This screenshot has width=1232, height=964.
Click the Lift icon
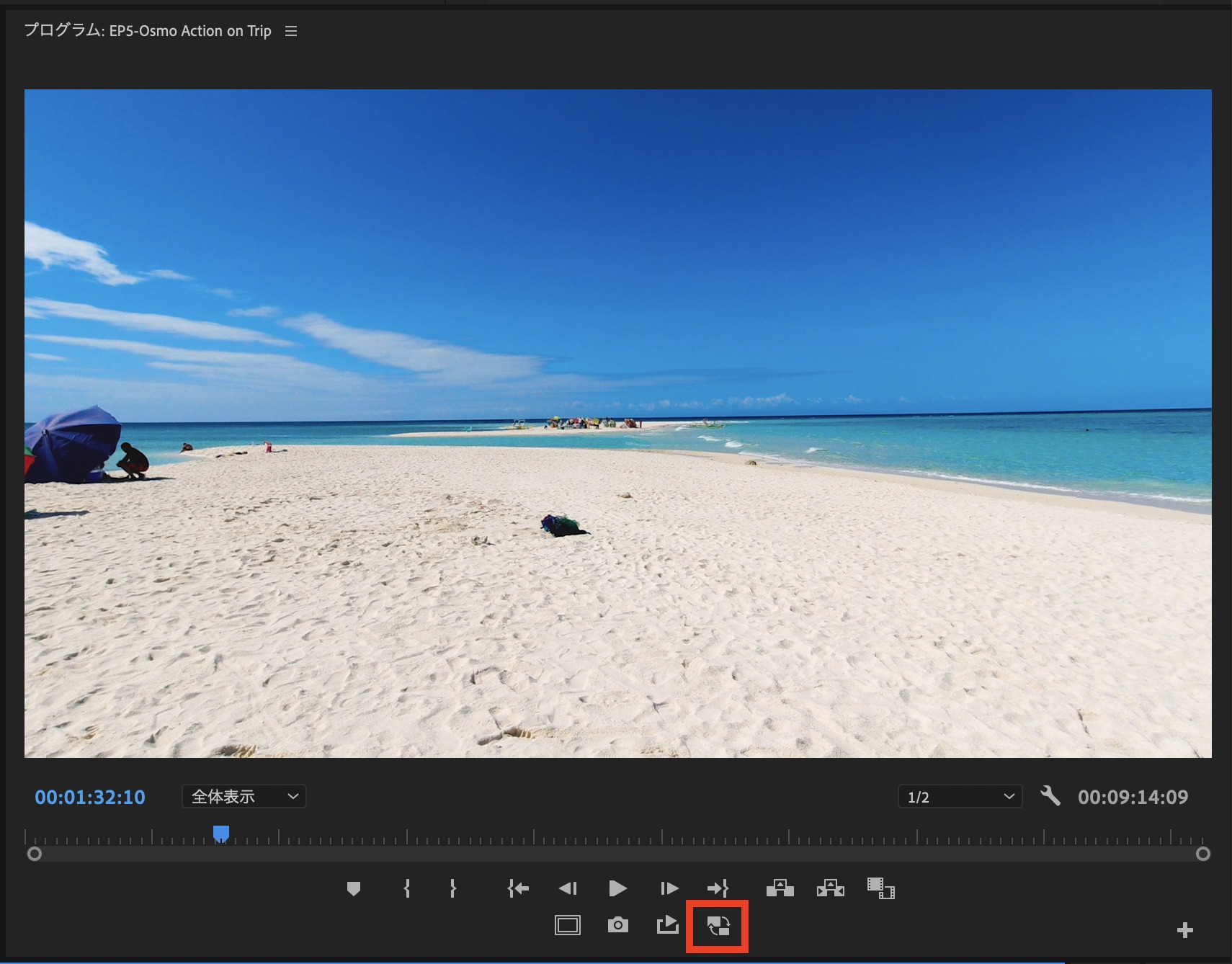tap(780, 888)
